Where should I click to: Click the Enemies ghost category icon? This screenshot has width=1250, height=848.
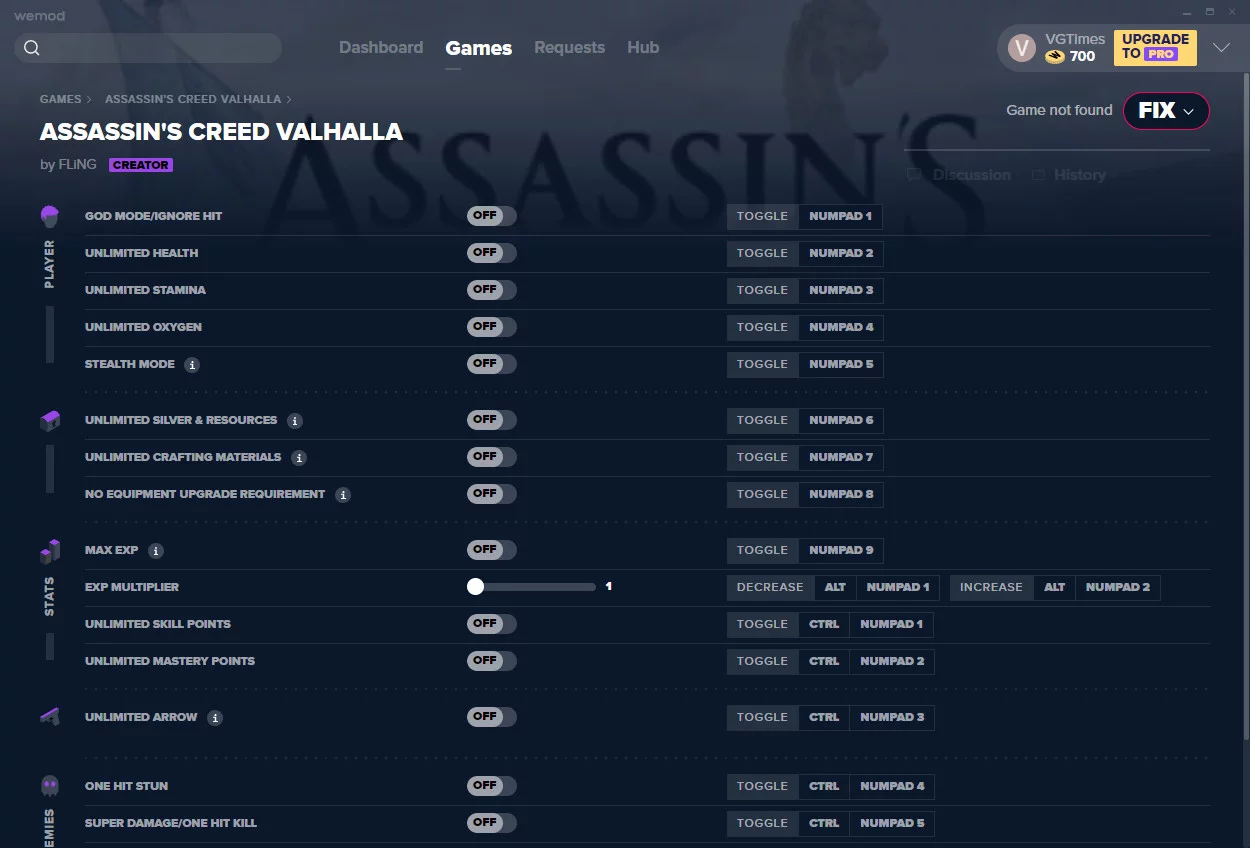50,786
